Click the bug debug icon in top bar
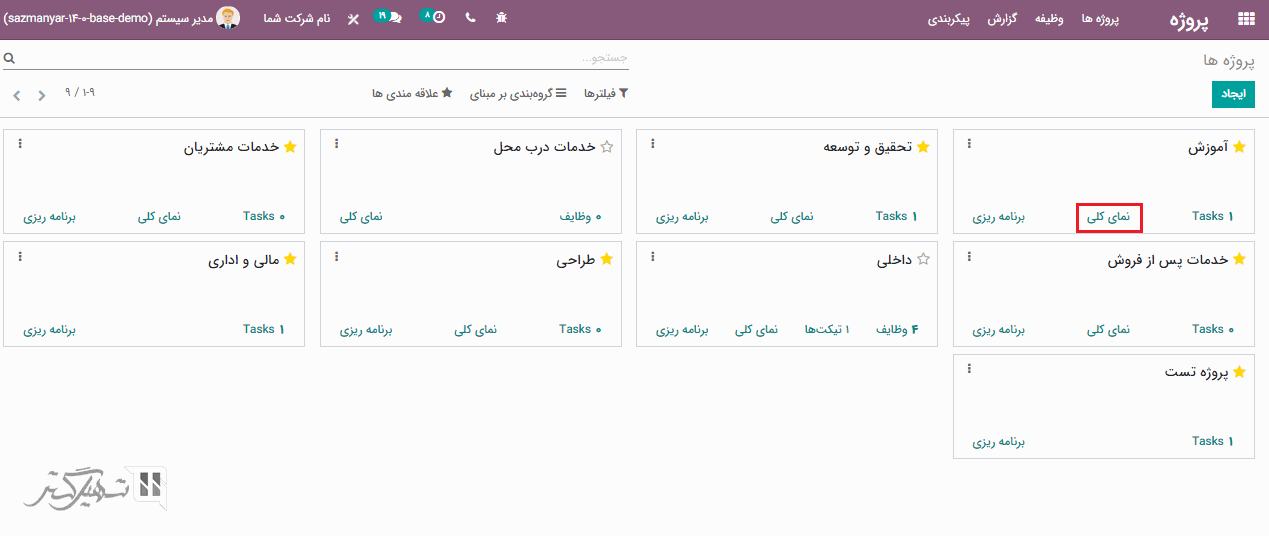This screenshot has height=536, width=1269. pyautogui.click(x=502, y=18)
